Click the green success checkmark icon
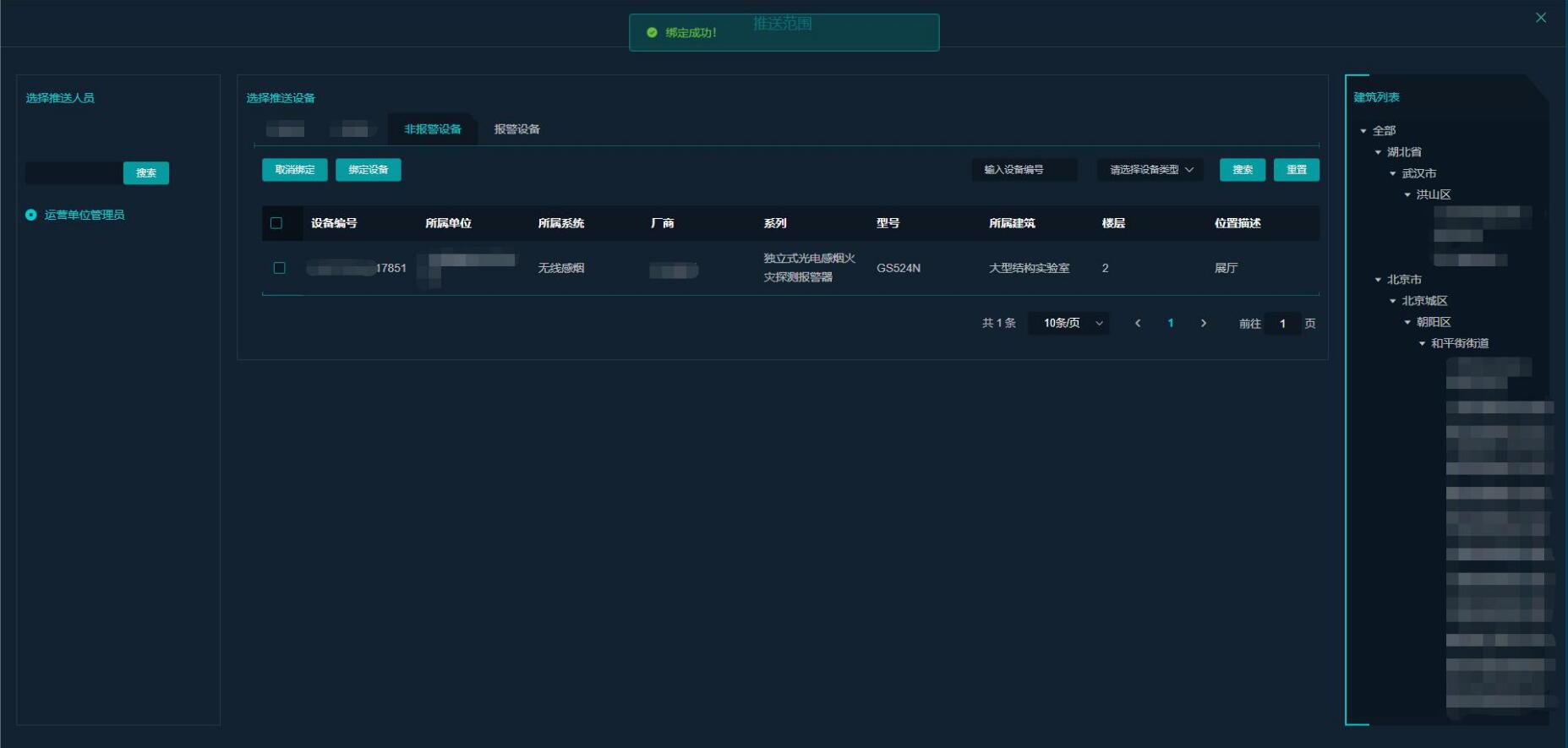 pyautogui.click(x=652, y=32)
